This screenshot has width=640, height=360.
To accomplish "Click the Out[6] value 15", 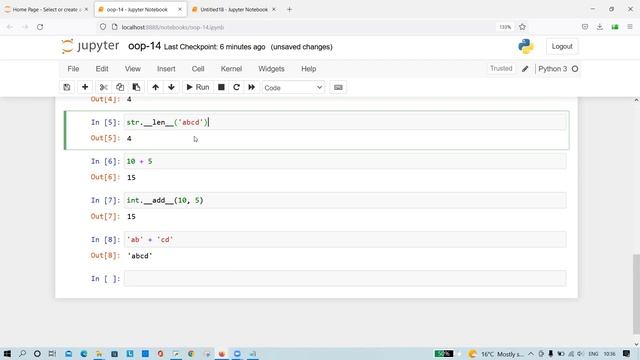I will (x=131, y=178).
